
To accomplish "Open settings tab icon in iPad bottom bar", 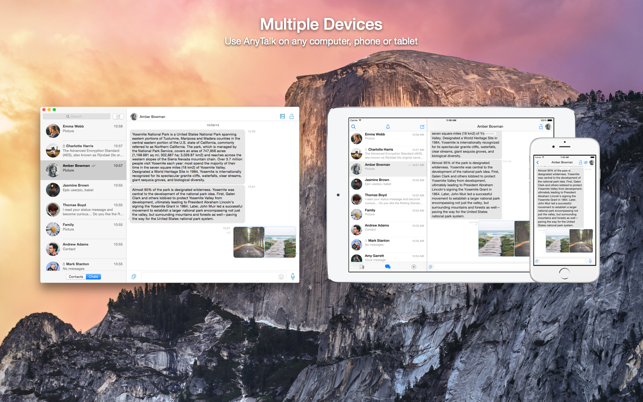I will coord(414,267).
